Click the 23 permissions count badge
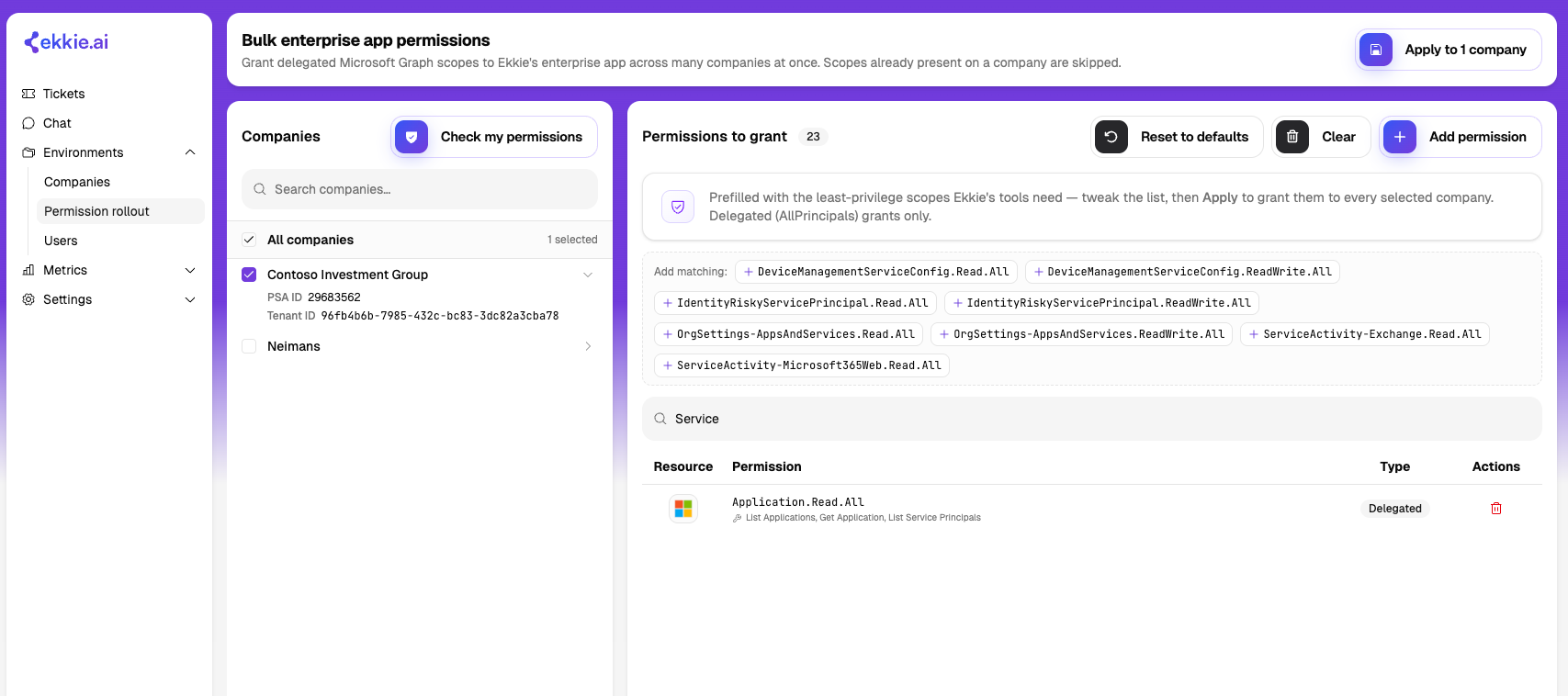Image resolution: width=1568 pixels, height=696 pixels. tap(813, 137)
